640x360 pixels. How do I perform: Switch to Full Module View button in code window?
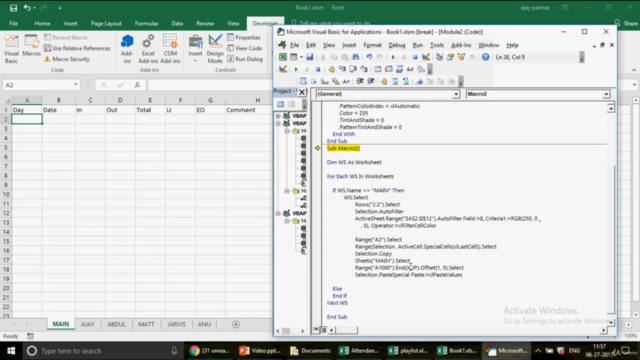pyautogui.click(x=323, y=330)
